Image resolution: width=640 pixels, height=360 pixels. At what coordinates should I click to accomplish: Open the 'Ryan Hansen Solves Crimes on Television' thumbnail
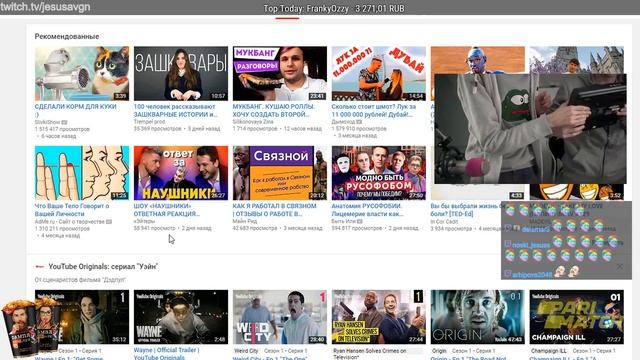pos(379,317)
